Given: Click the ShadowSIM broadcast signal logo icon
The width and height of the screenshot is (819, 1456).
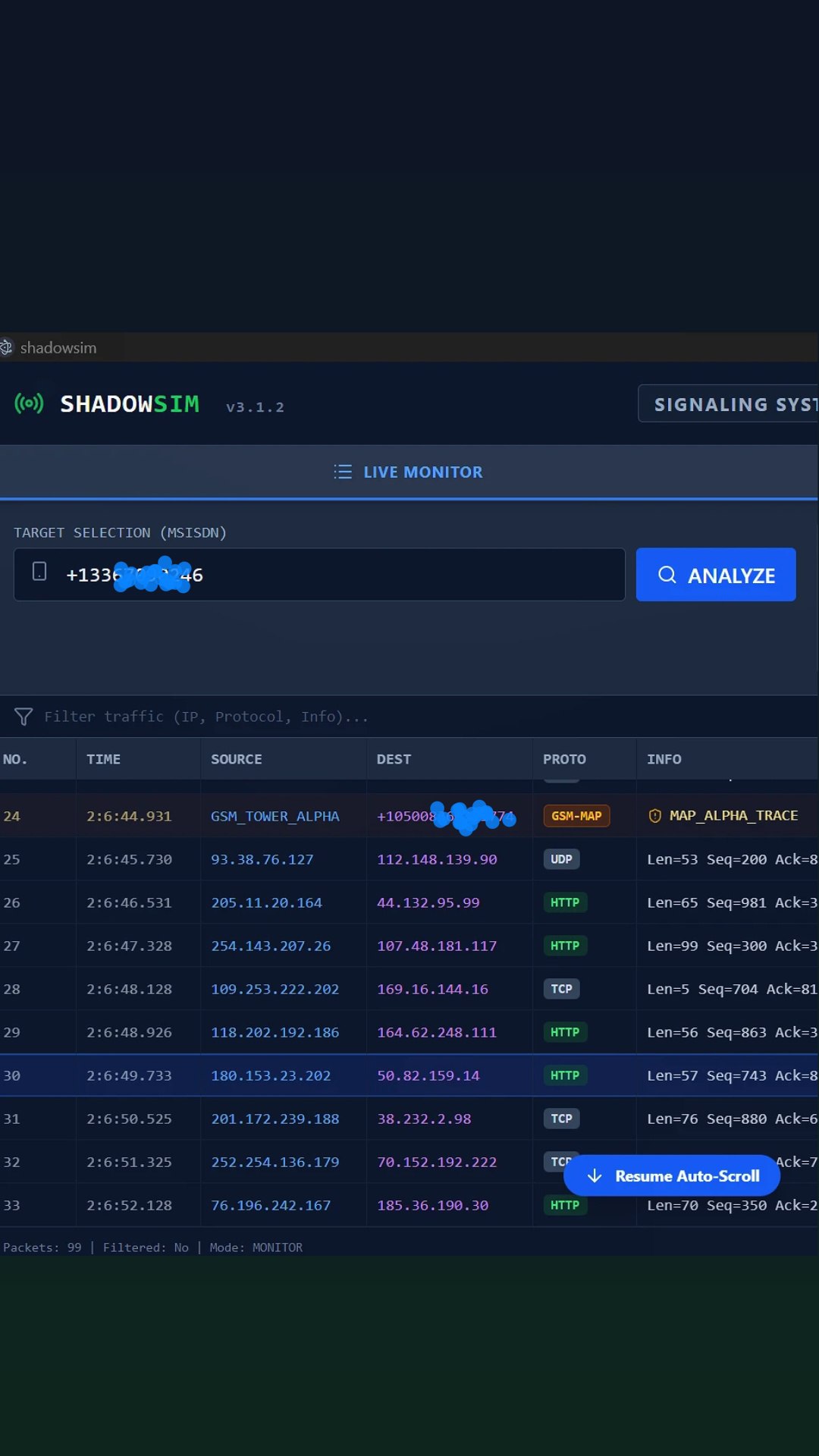Looking at the screenshot, I should click(29, 403).
